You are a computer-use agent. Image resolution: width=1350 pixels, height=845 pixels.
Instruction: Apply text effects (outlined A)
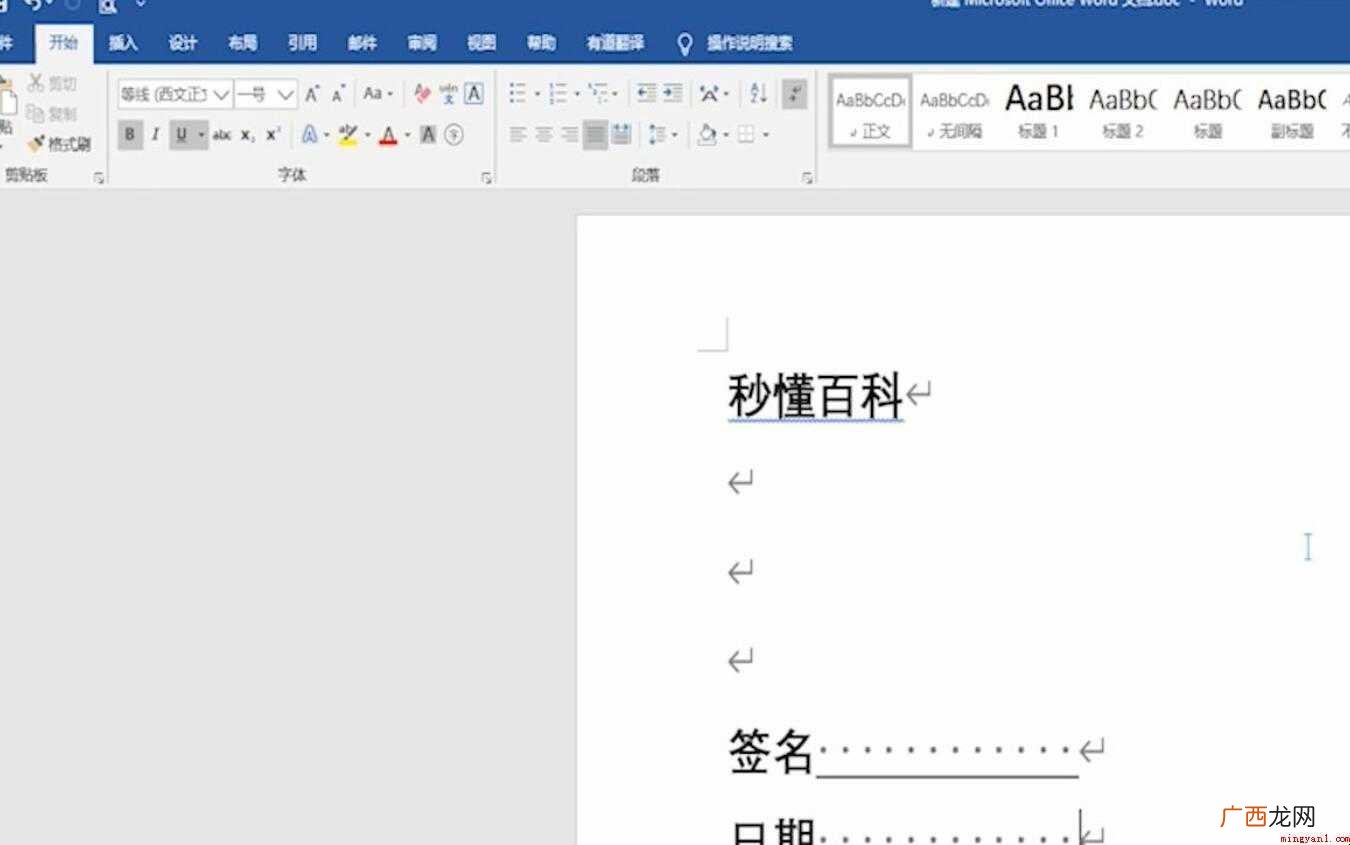coord(310,134)
